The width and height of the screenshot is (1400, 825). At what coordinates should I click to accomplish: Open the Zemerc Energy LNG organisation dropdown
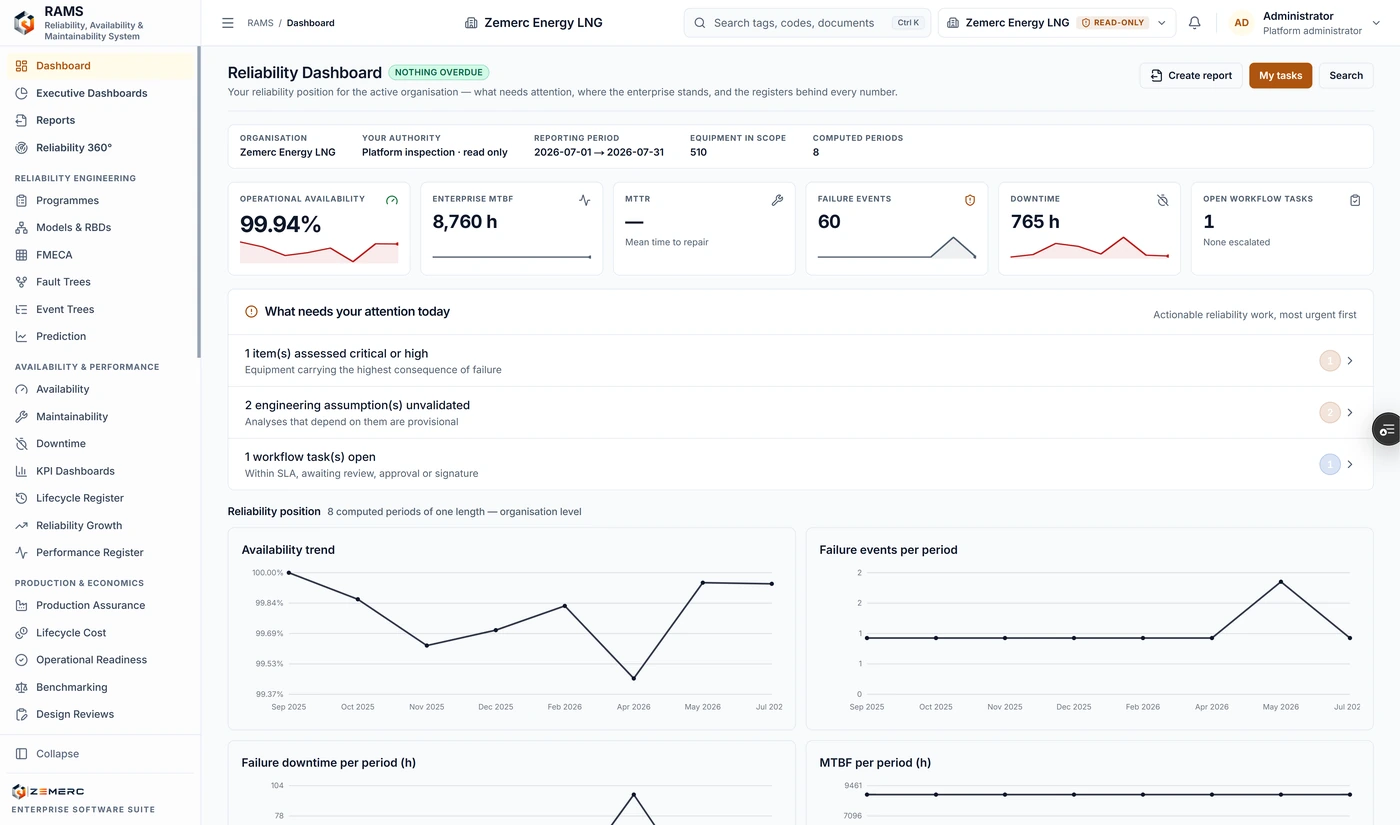click(1057, 23)
